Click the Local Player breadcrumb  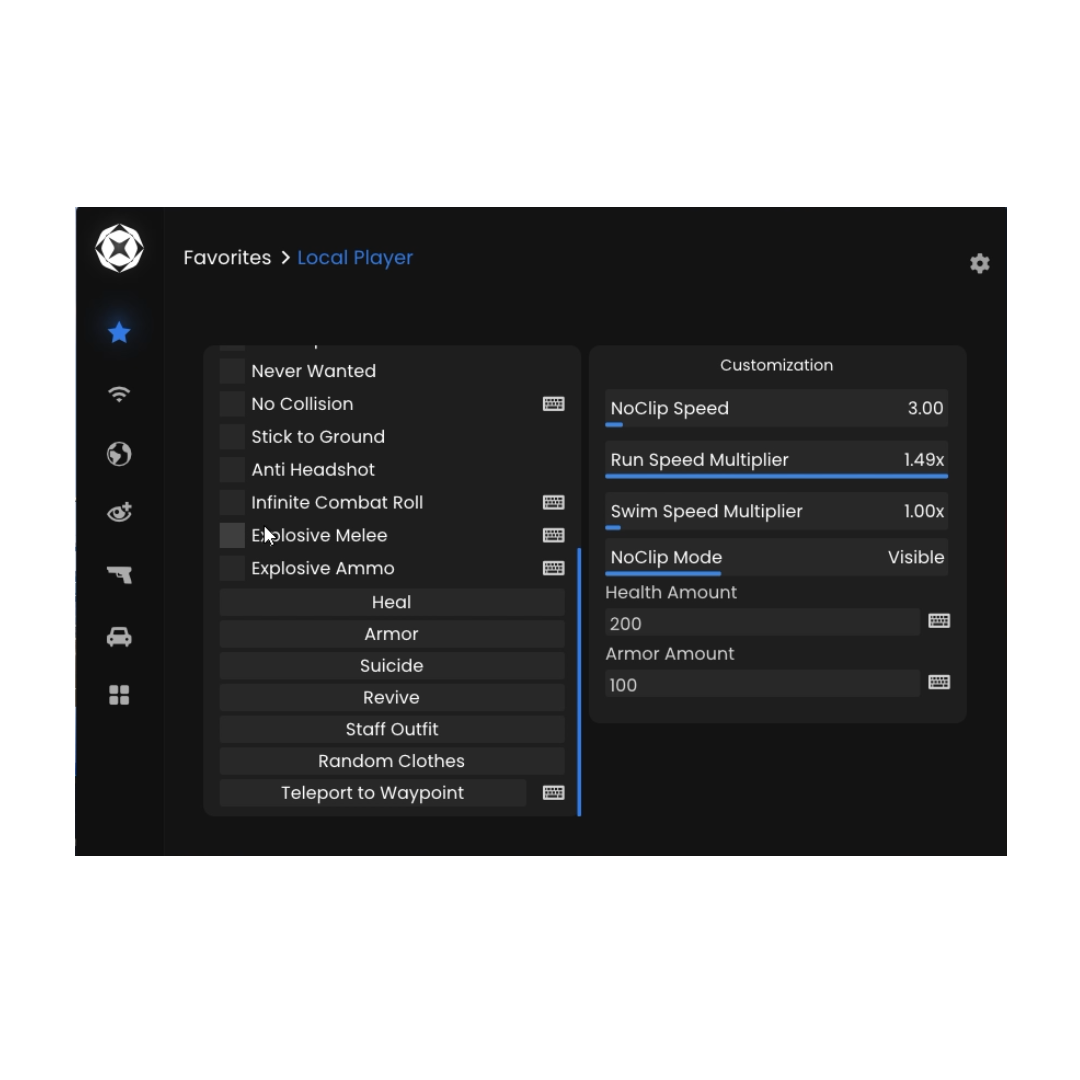click(355, 258)
